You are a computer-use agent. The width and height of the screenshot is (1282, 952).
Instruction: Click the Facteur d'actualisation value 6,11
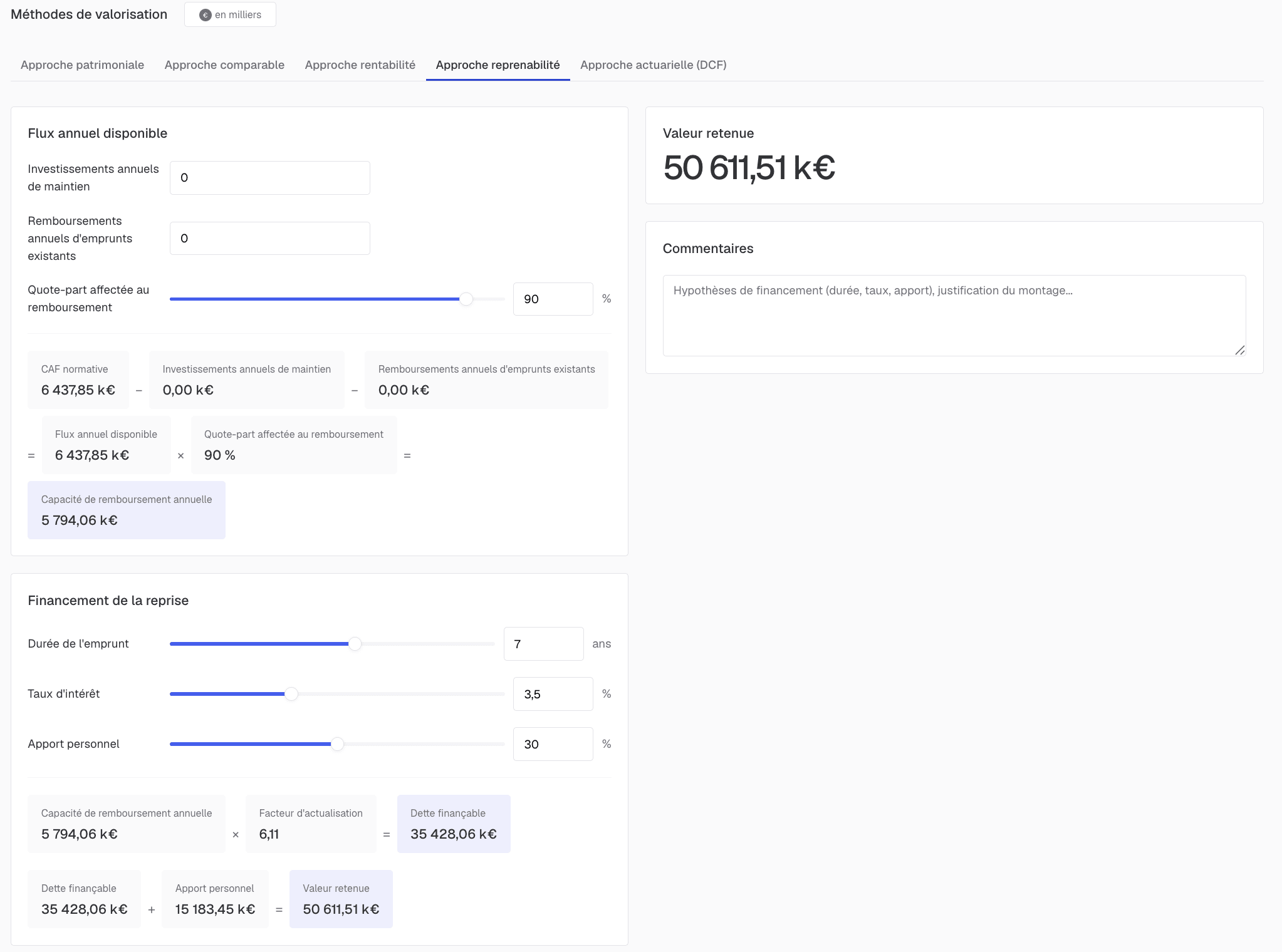(269, 834)
